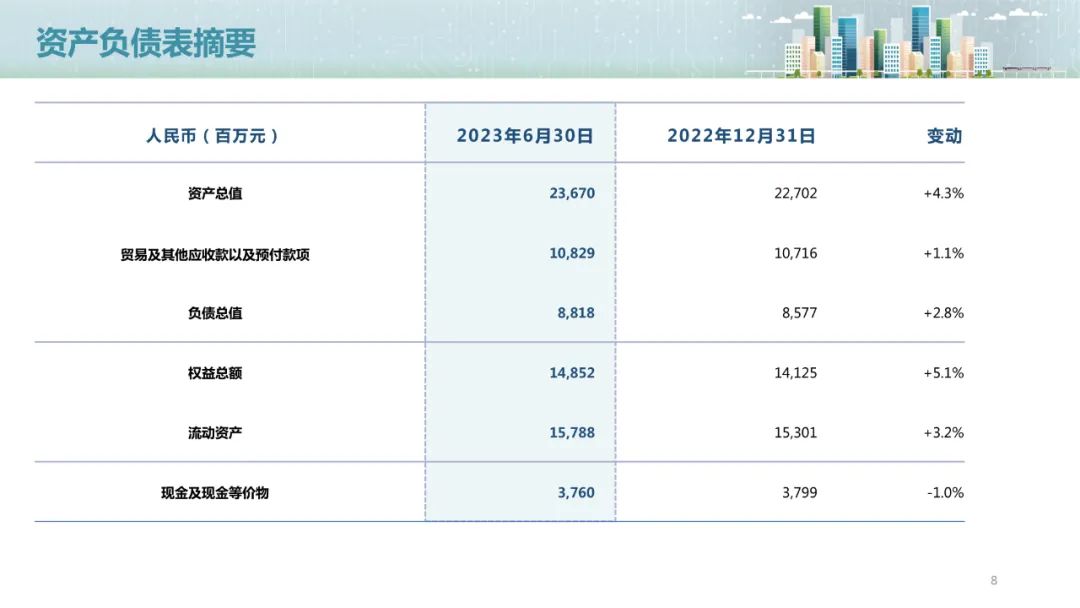The image size is (1080, 608).
Task: Click the value 15,301
Action: pos(796,433)
